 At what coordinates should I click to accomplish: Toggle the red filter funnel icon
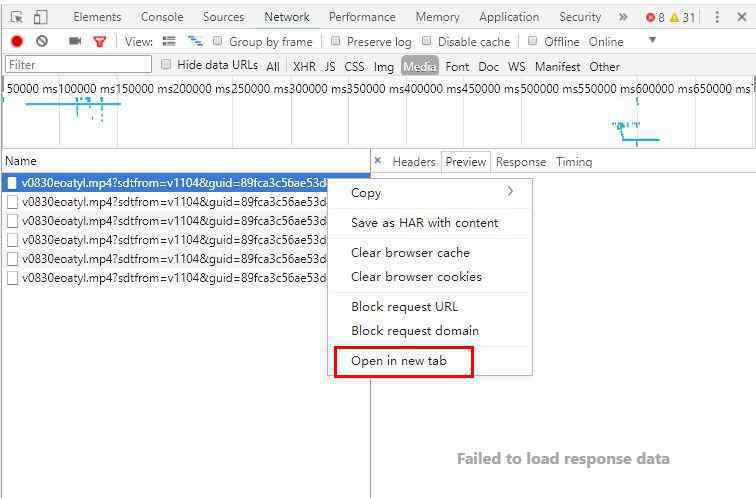tap(99, 41)
